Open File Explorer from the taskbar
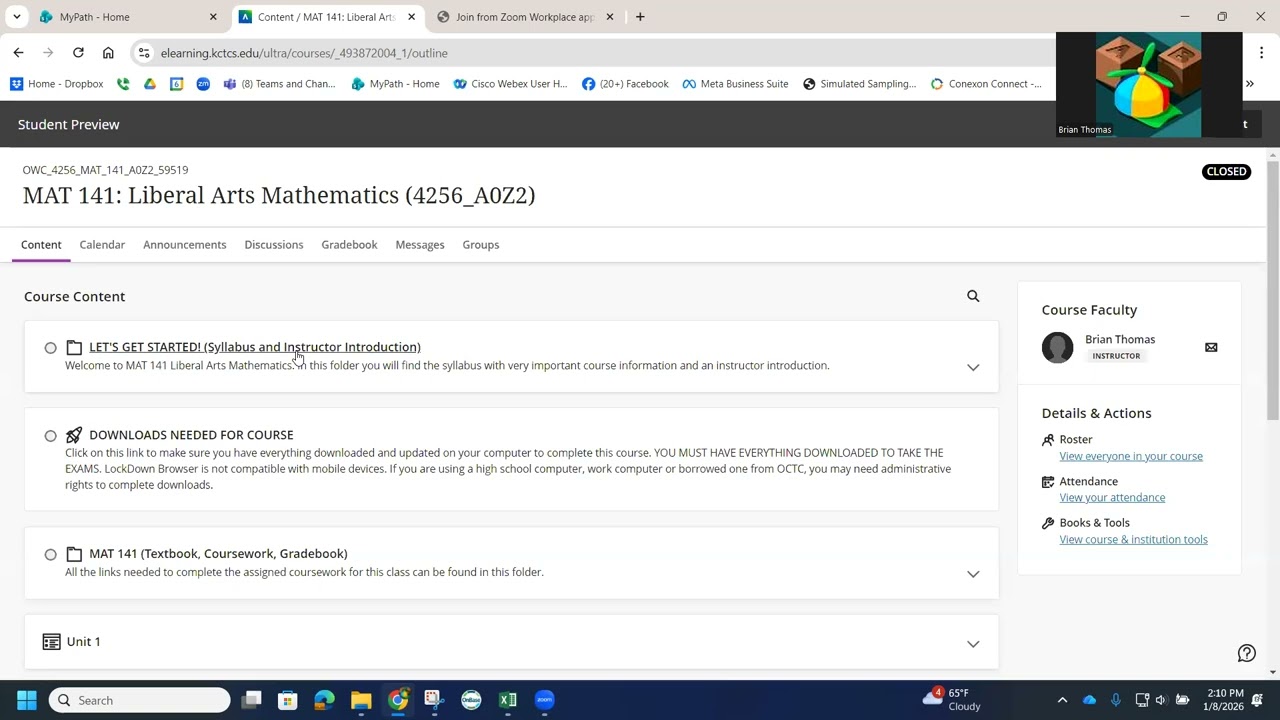This screenshot has width=1280, height=720. (x=361, y=700)
